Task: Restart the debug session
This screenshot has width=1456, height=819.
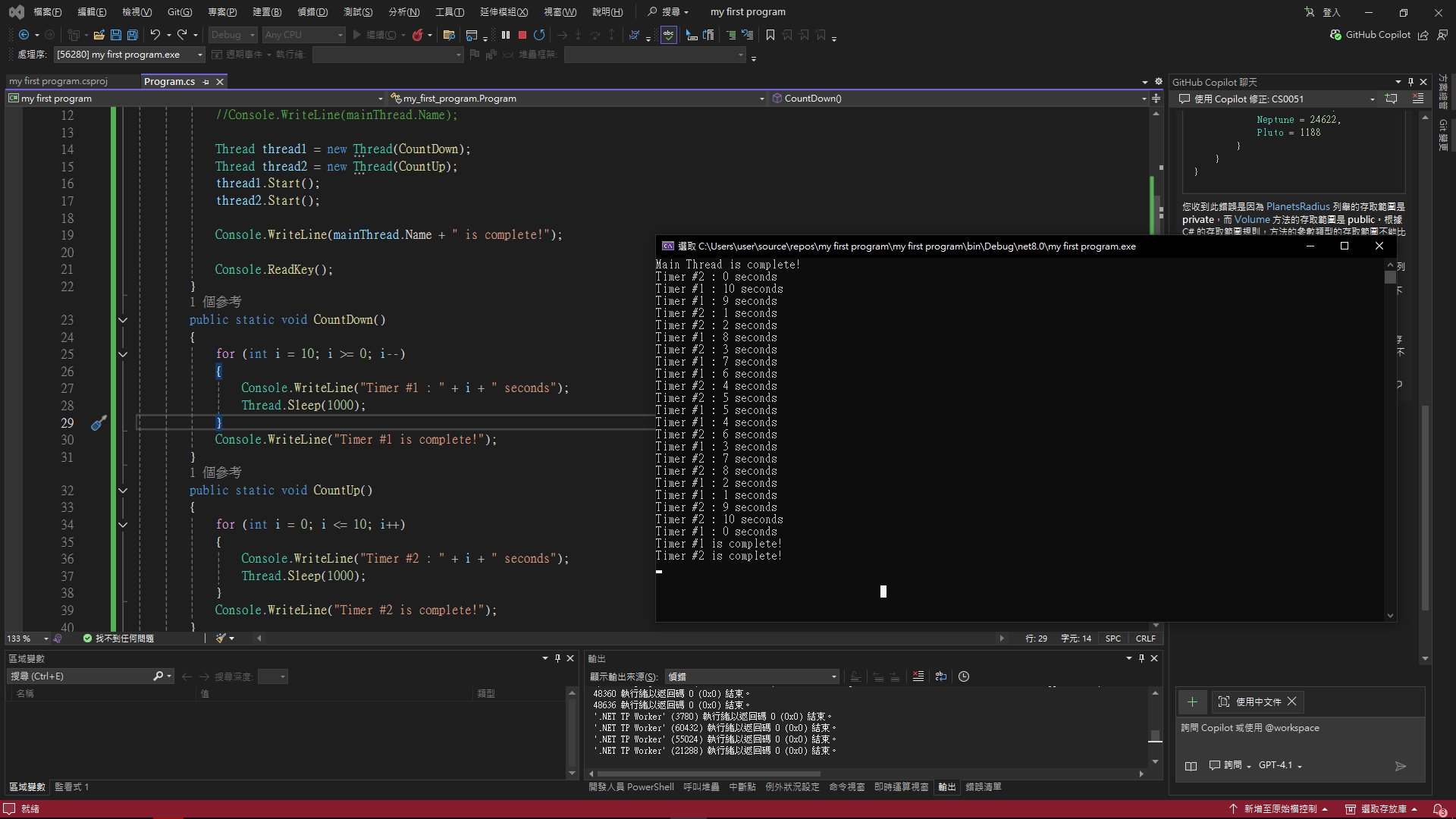Action: pos(539,35)
